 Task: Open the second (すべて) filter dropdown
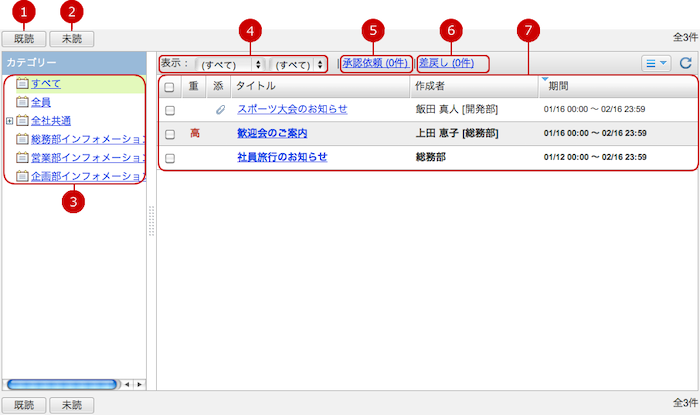(x=298, y=65)
